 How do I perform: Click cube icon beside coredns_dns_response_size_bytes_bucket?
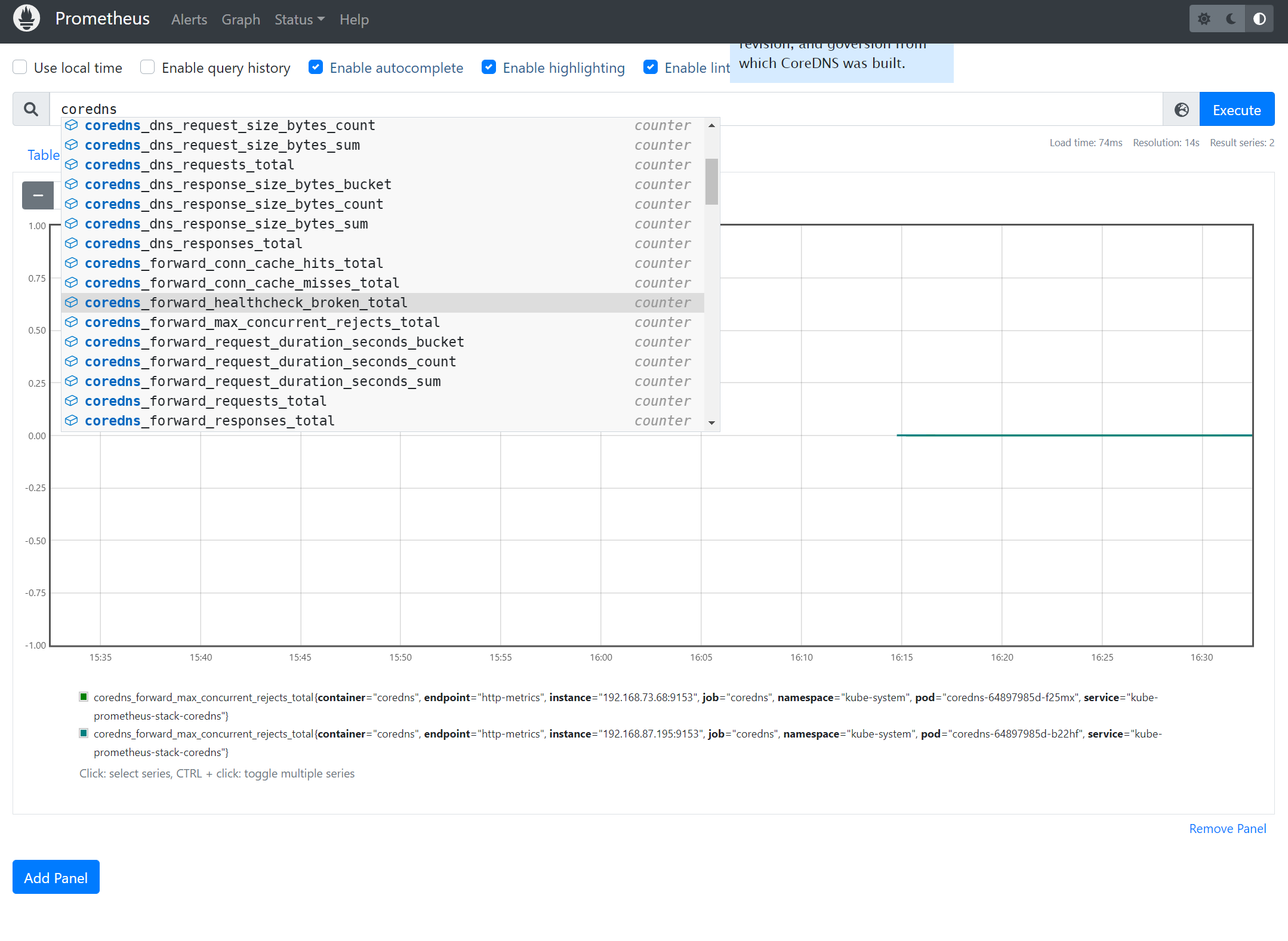[x=72, y=184]
